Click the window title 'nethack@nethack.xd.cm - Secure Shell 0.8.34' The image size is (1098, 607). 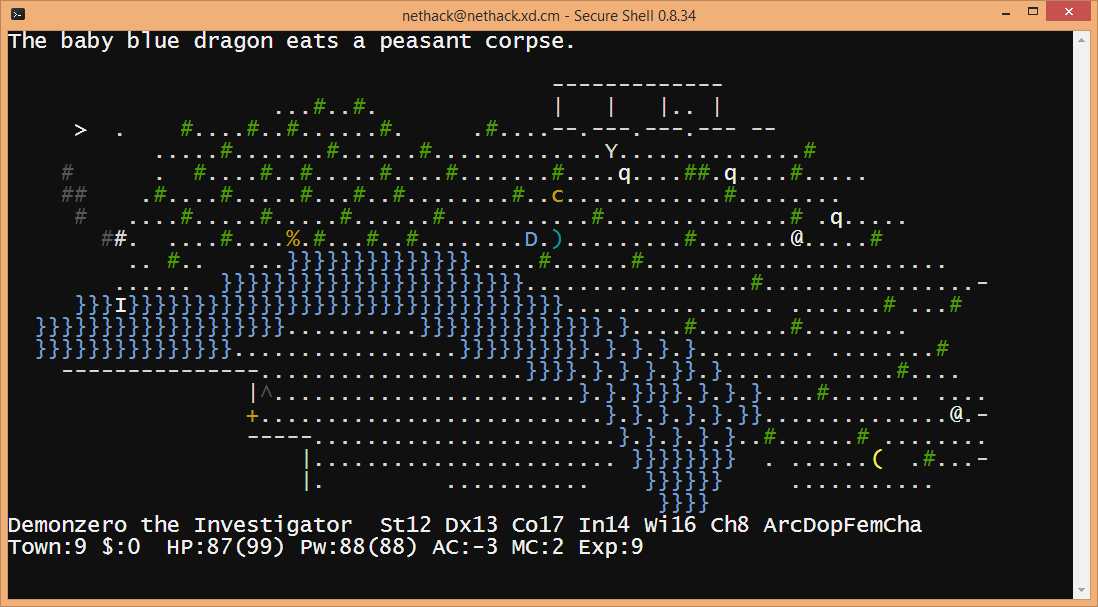click(x=549, y=15)
